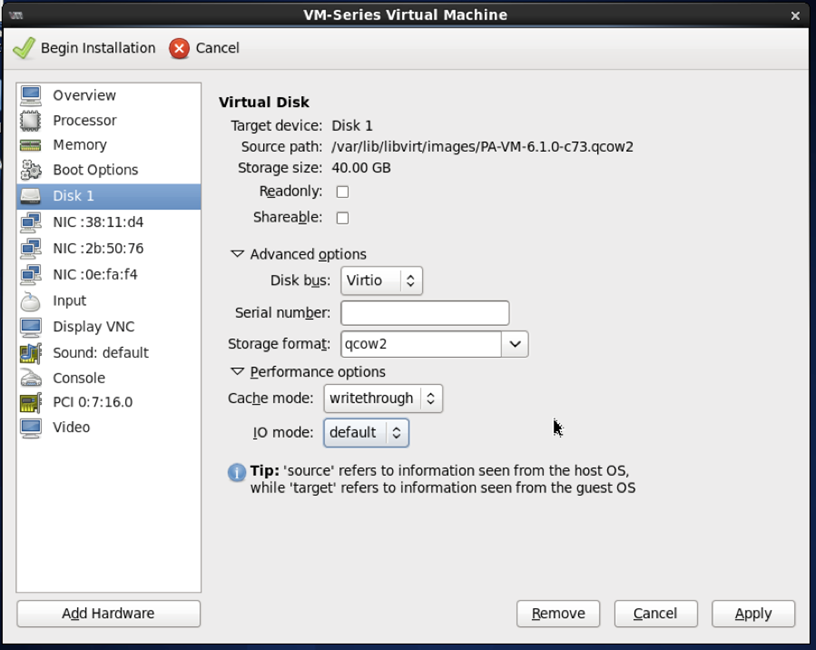The height and width of the screenshot is (650, 816).
Task: Select the Input mouse icon entry
Action: 32,301
